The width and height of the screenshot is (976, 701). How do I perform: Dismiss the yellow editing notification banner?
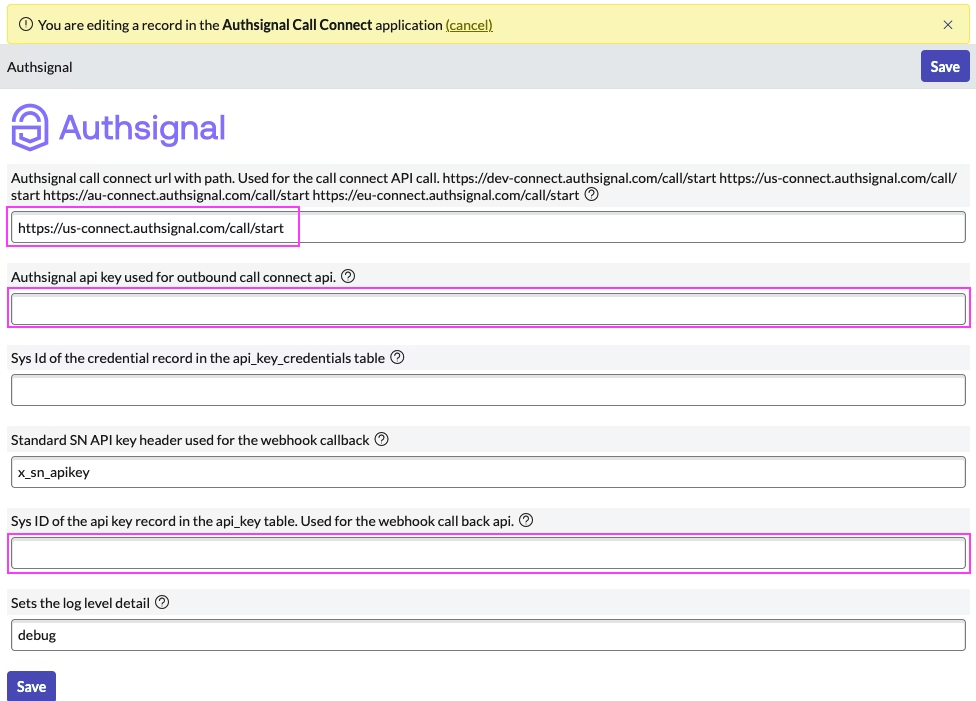pos(948,25)
